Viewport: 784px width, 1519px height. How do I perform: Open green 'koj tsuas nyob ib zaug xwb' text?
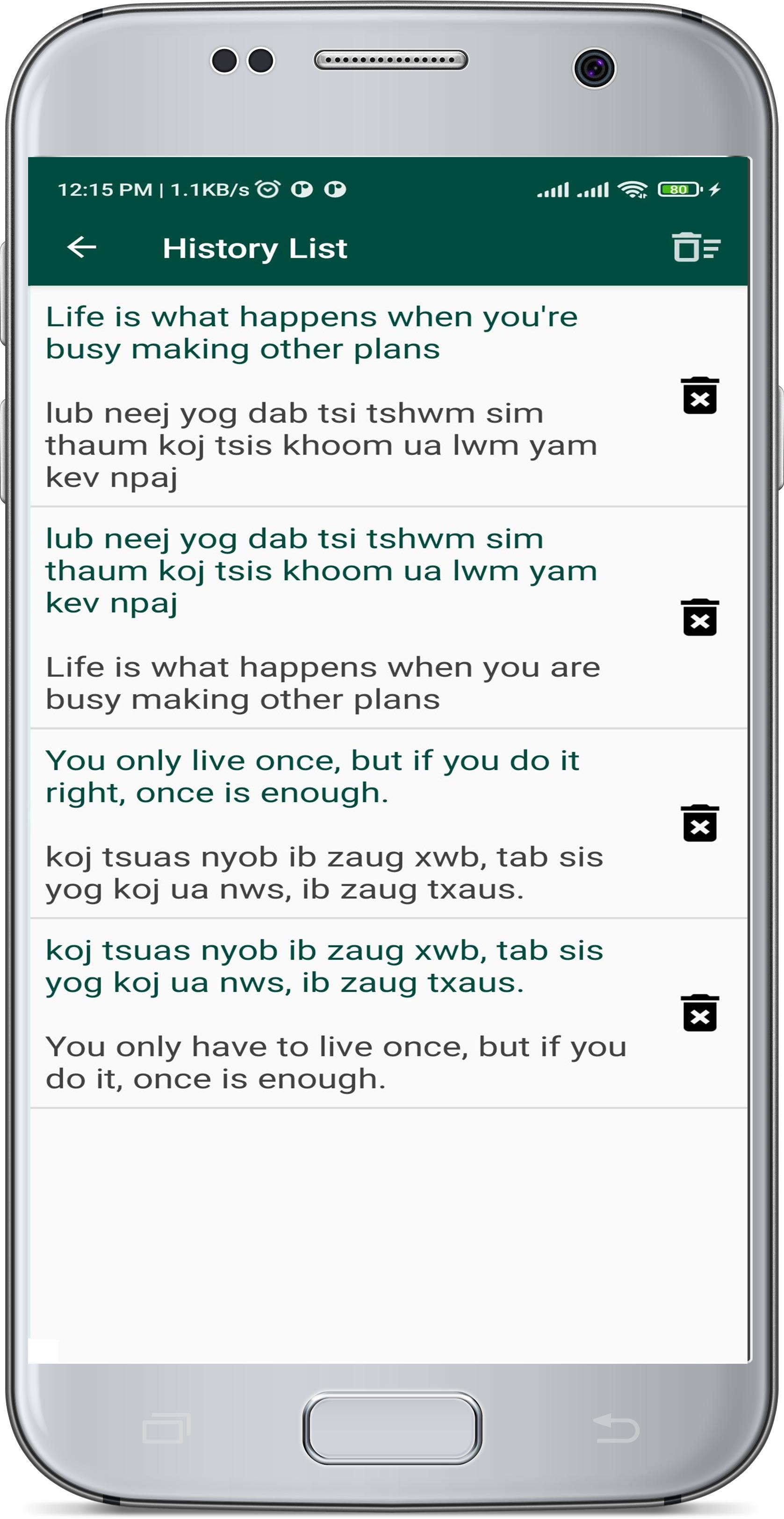pyautogui.click(x=324, y=966)
